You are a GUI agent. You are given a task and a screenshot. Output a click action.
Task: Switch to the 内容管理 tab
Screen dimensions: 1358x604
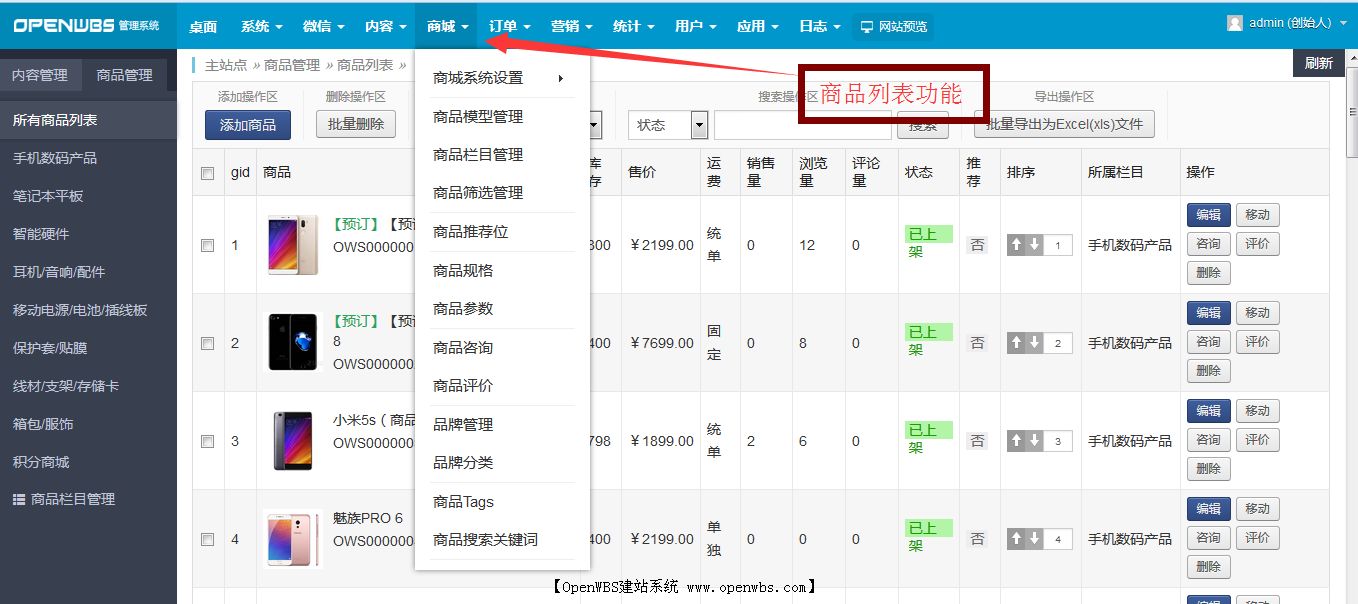pos(40,73)
